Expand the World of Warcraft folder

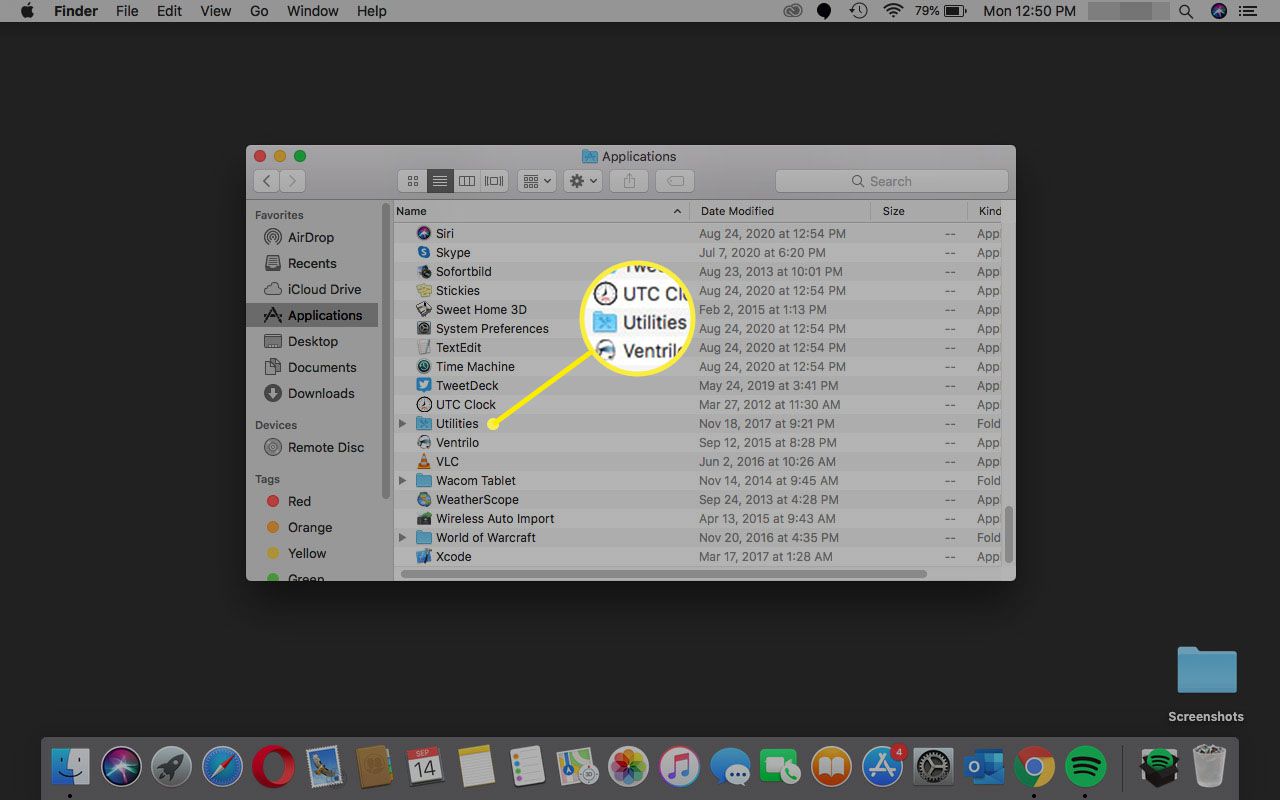[402, 538]
